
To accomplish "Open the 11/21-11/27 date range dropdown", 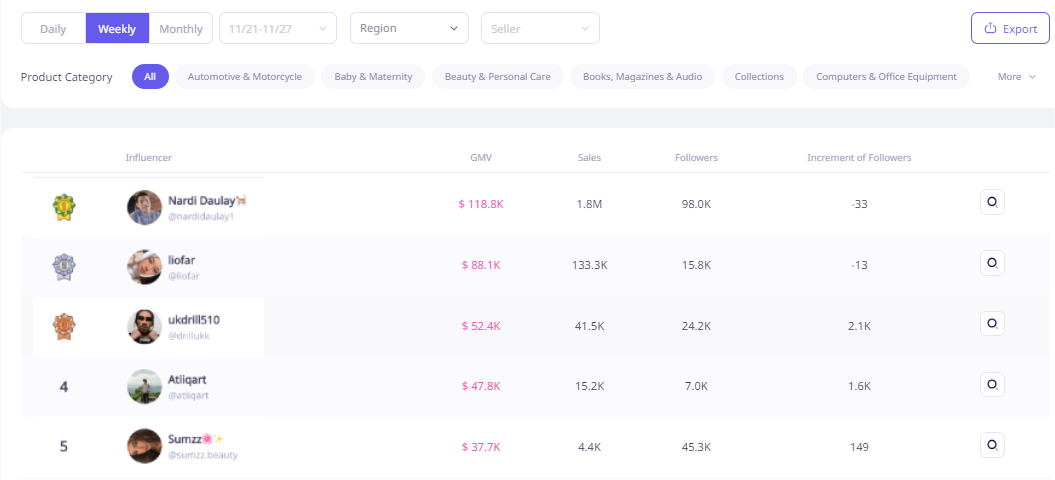I will click(278, 29).
